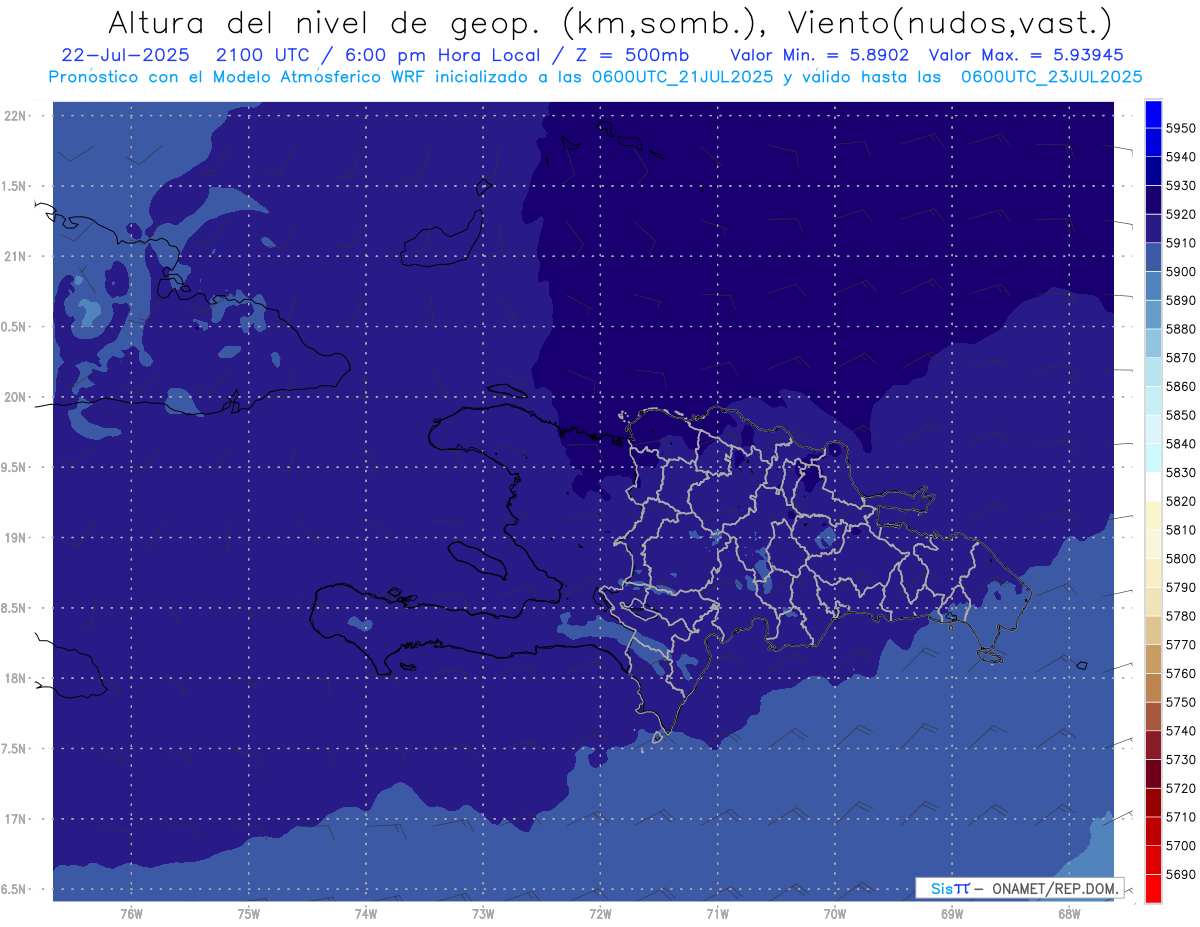Image resolution: width=1200 pixels, height=927 pixels.
Task: Click the map title 'Altura del nivel de geop.'
Action: pos(324,22)
